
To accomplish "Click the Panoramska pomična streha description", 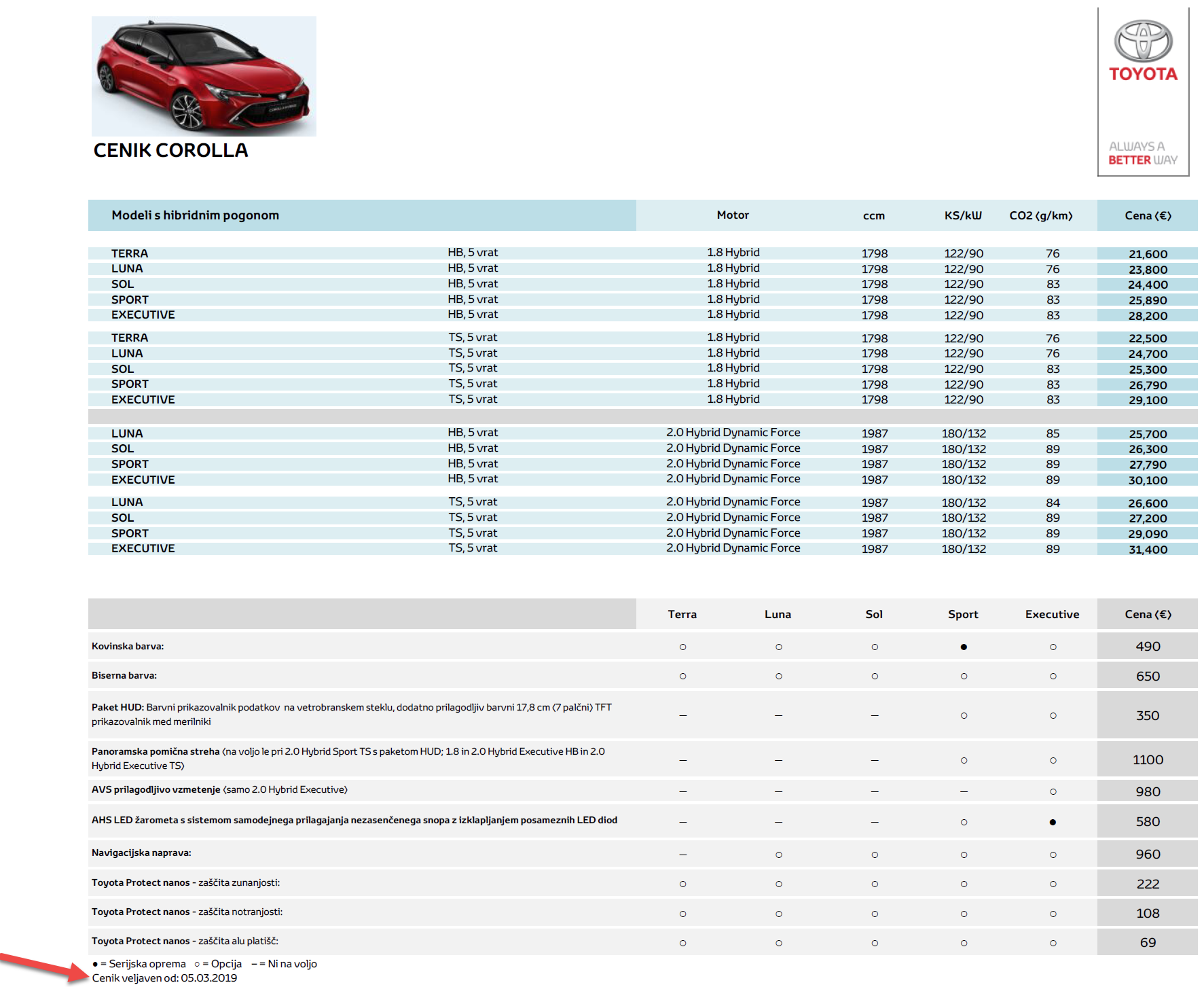I will [348, 758].
